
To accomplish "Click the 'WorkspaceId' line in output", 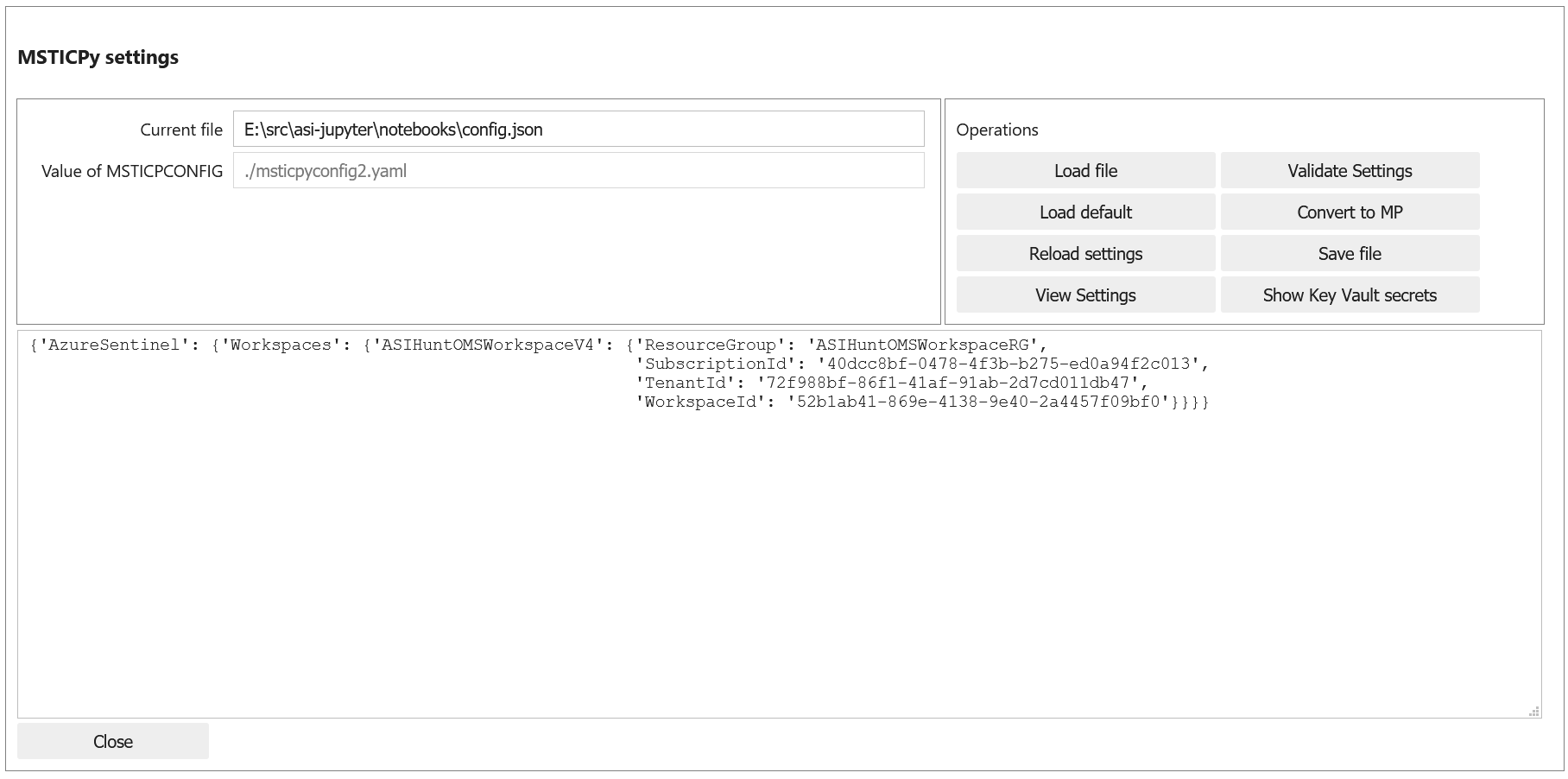I will coord(922,402).
